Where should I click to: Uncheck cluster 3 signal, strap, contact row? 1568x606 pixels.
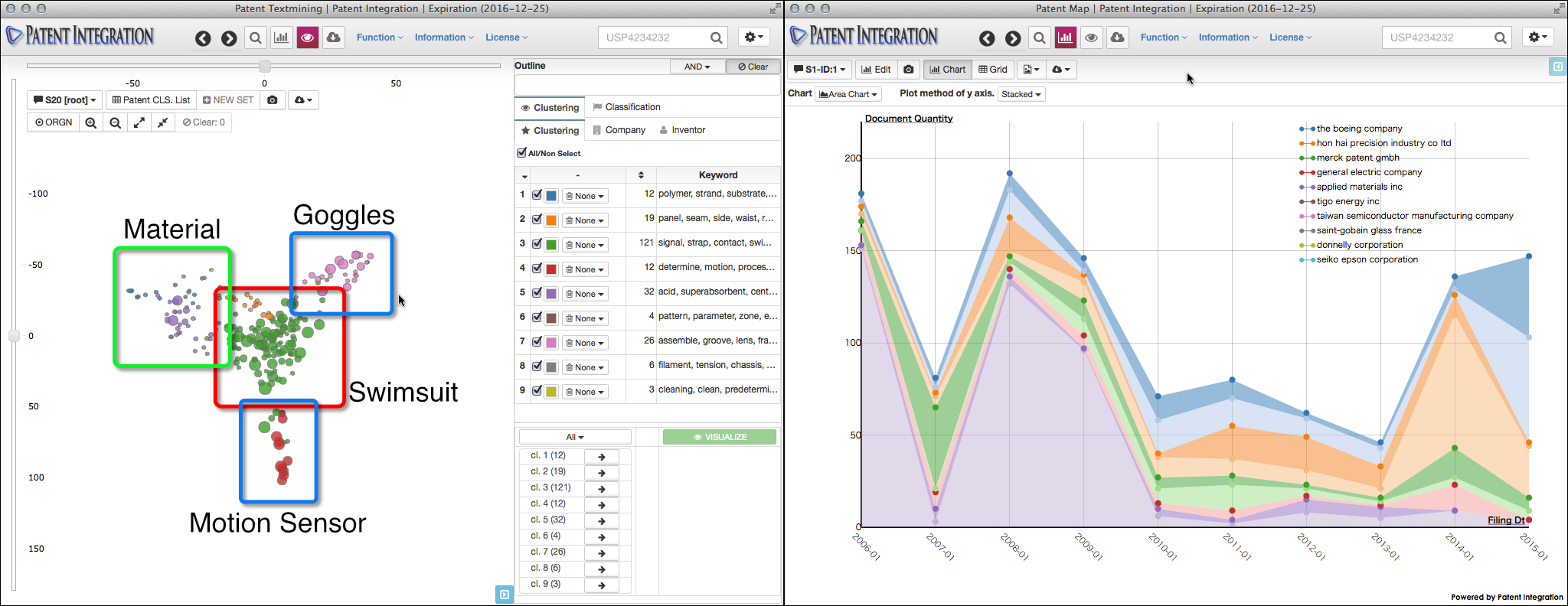(x=537, y=244)
